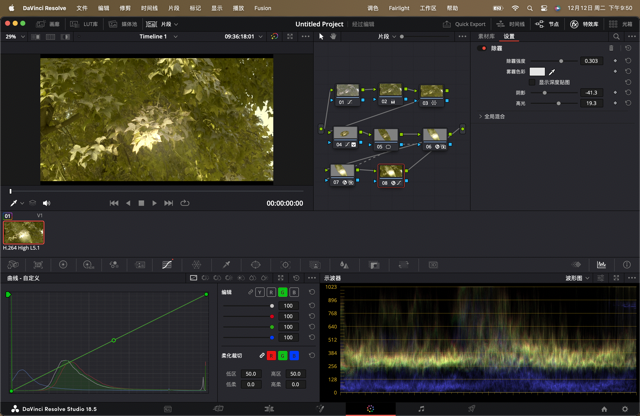Click the haze color eyedropper icon
Viewport: 640px width, 416px height.
coord(551,72)
